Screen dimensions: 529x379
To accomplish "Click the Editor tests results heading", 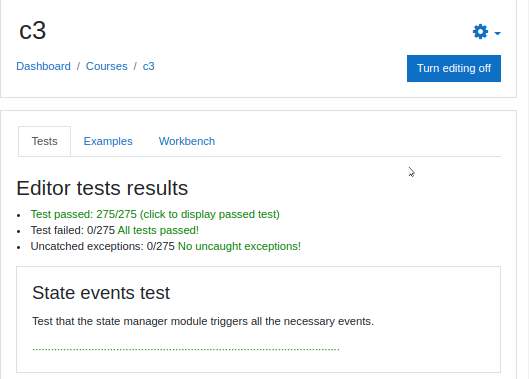I will point(102,188).
